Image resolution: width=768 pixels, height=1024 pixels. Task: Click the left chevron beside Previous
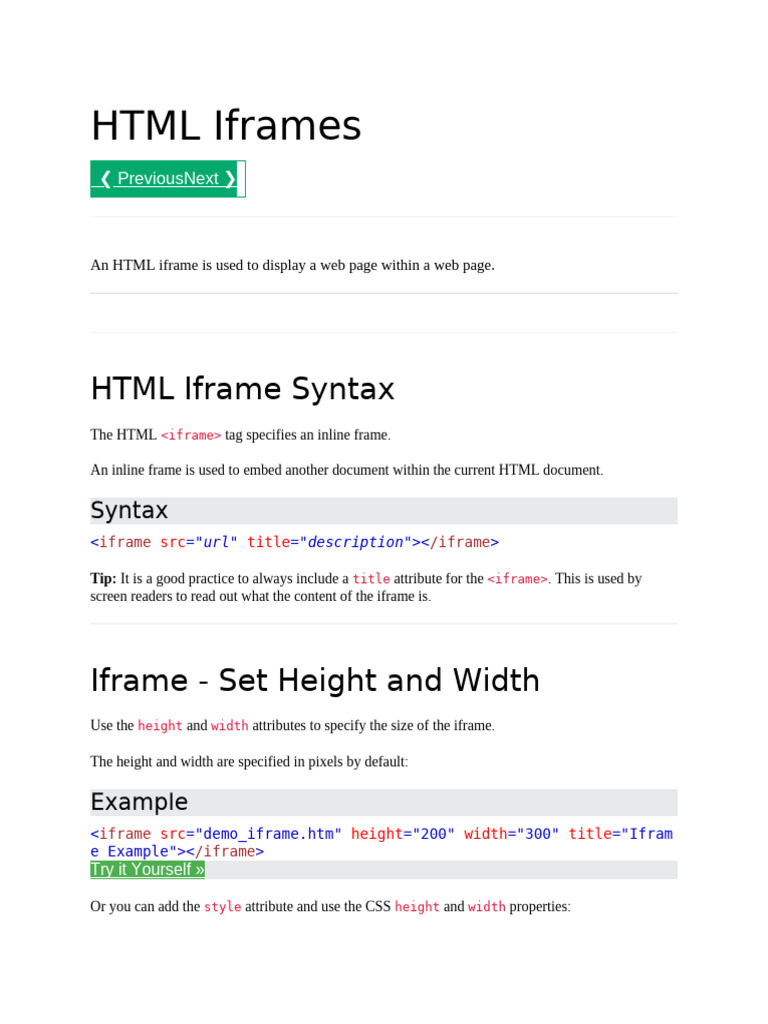tap(105, 179)
